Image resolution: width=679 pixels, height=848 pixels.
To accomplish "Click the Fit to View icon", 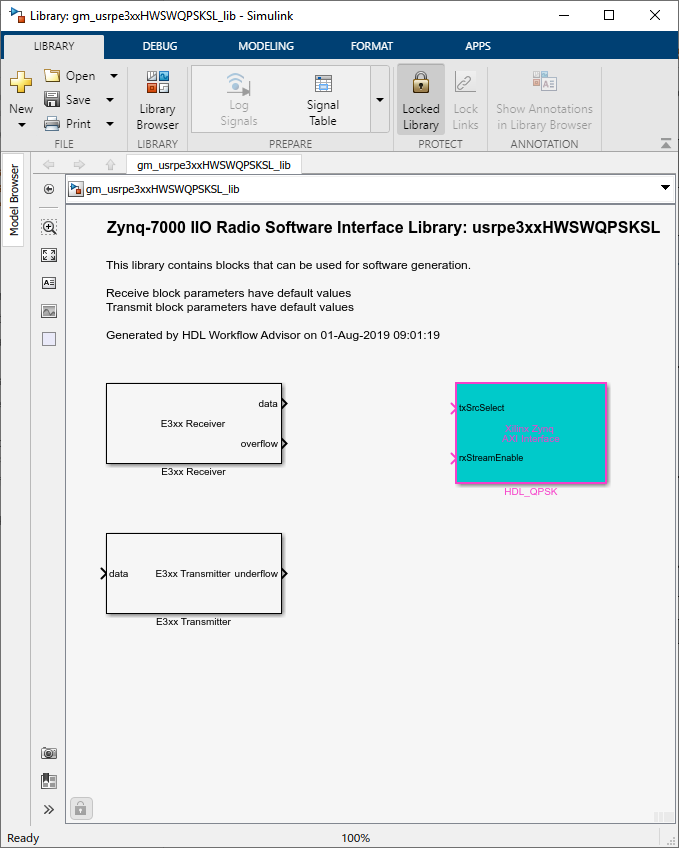I will point(49,255).
